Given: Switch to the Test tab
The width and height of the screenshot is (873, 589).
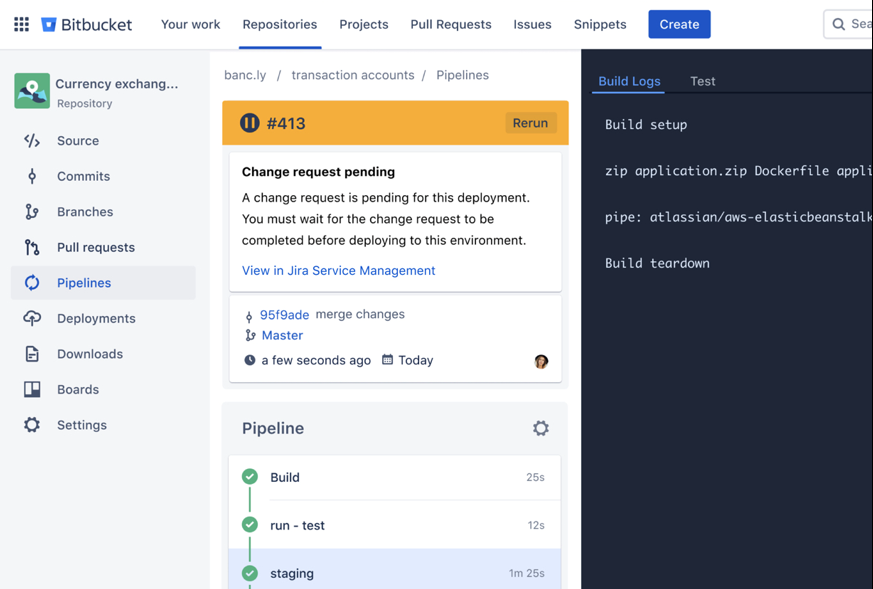Looking at the screenshot, I should coord(703,81).
